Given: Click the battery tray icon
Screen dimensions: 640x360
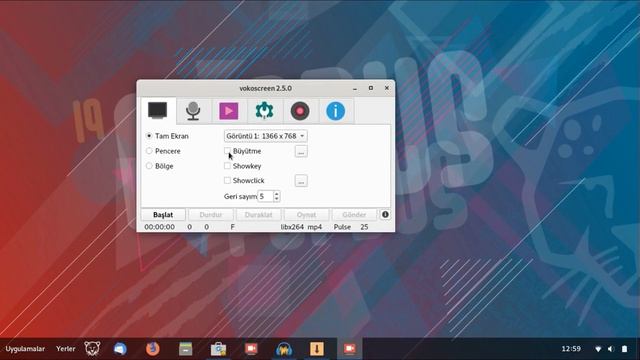Looking at the screenshot, I should 624,349.
